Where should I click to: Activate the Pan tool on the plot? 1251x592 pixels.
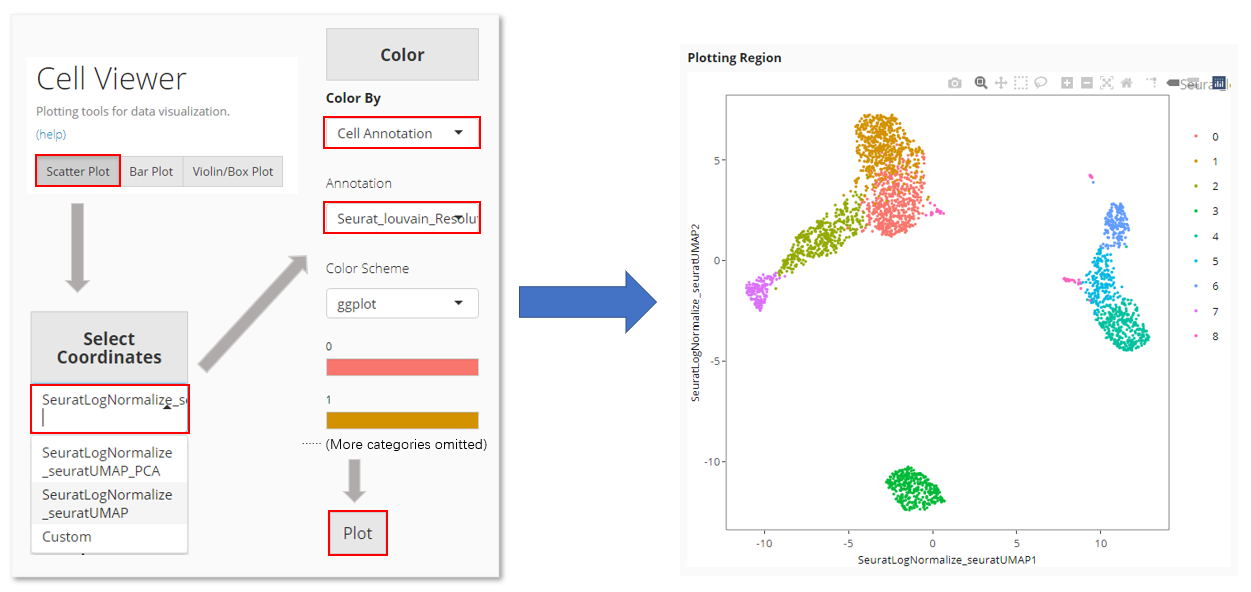[1001, 82]
